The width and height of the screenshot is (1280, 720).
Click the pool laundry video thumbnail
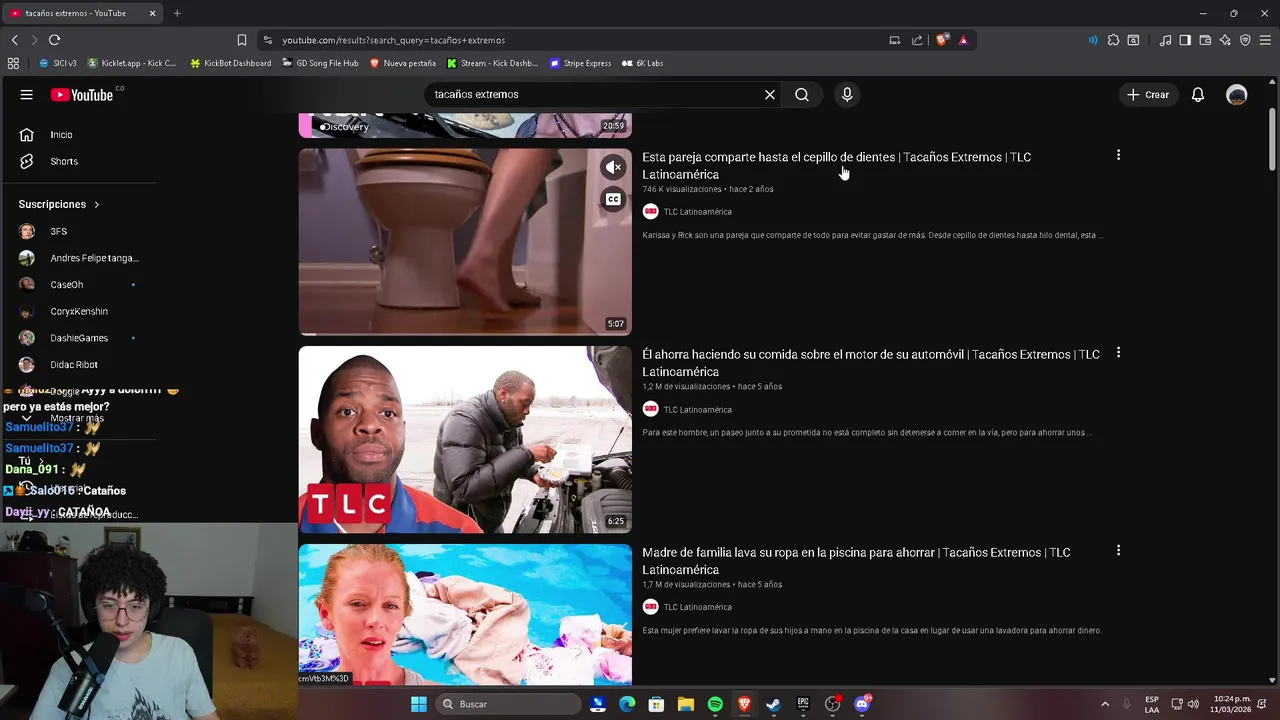[x=465, y=614]
